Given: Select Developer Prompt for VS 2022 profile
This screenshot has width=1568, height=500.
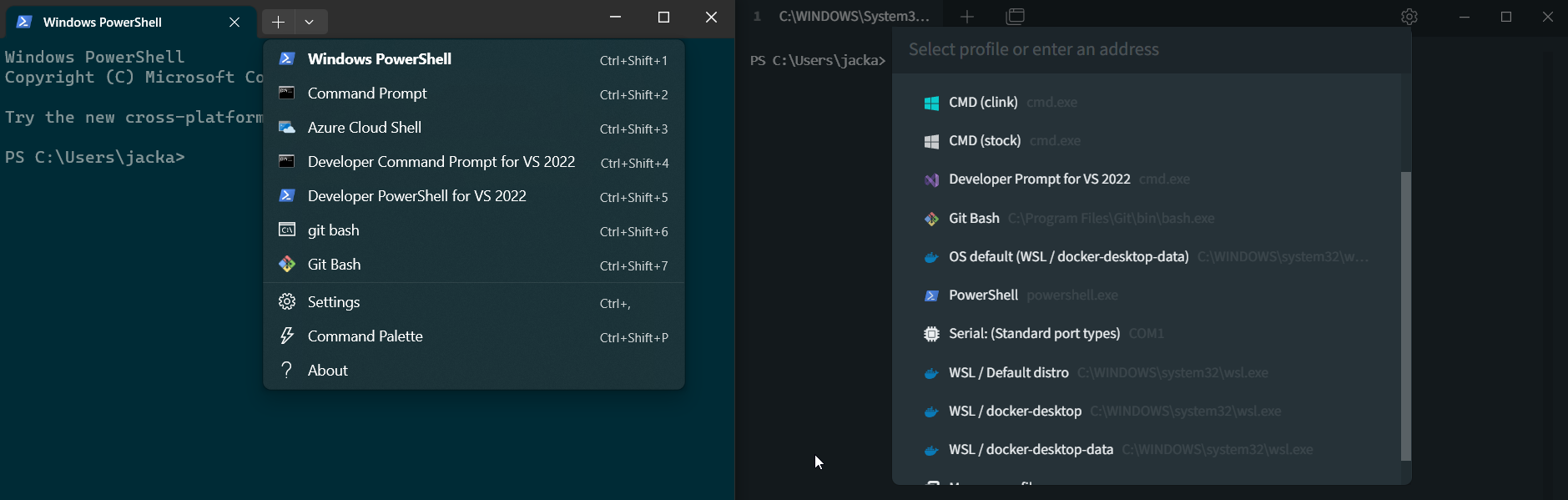Looking at the screenshot, I should [x=1147, y=179].
